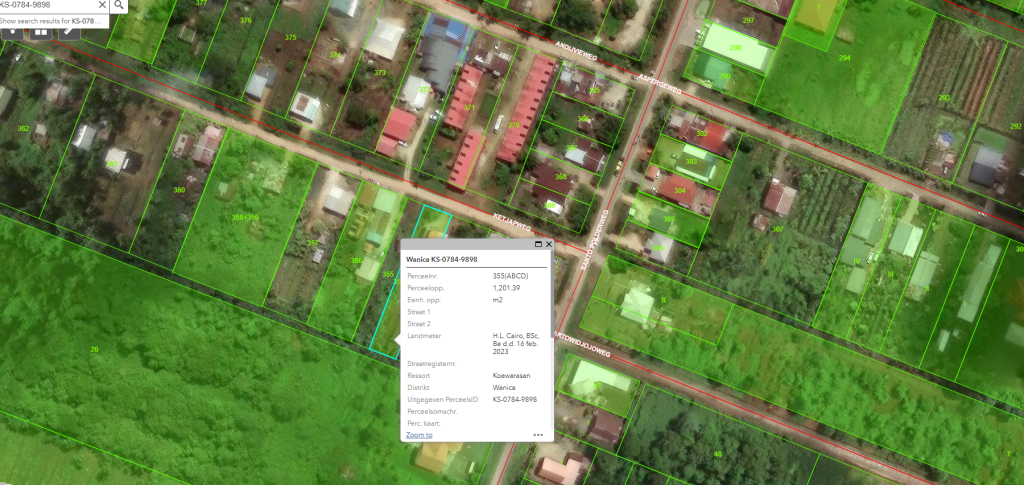Screen dimensions: 1024x485
Task: Close the Wanica KS-0784-9898 popup
Action: [x=549, y=244]
